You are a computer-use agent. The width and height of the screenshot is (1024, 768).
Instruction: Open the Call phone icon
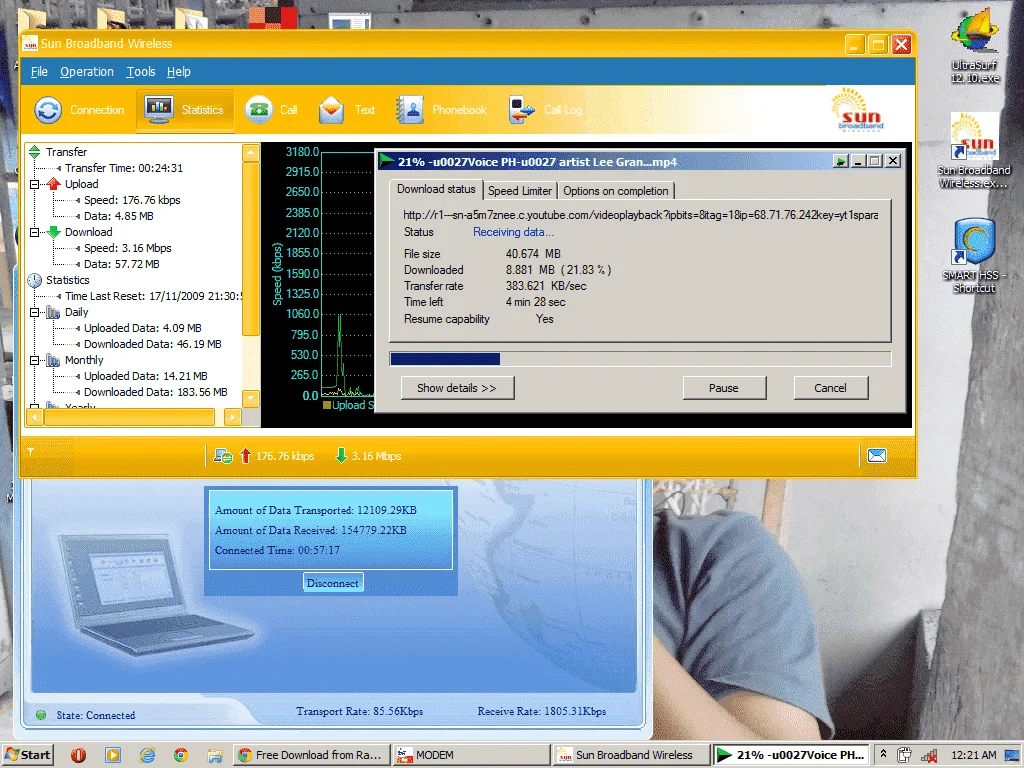point(259,110)
